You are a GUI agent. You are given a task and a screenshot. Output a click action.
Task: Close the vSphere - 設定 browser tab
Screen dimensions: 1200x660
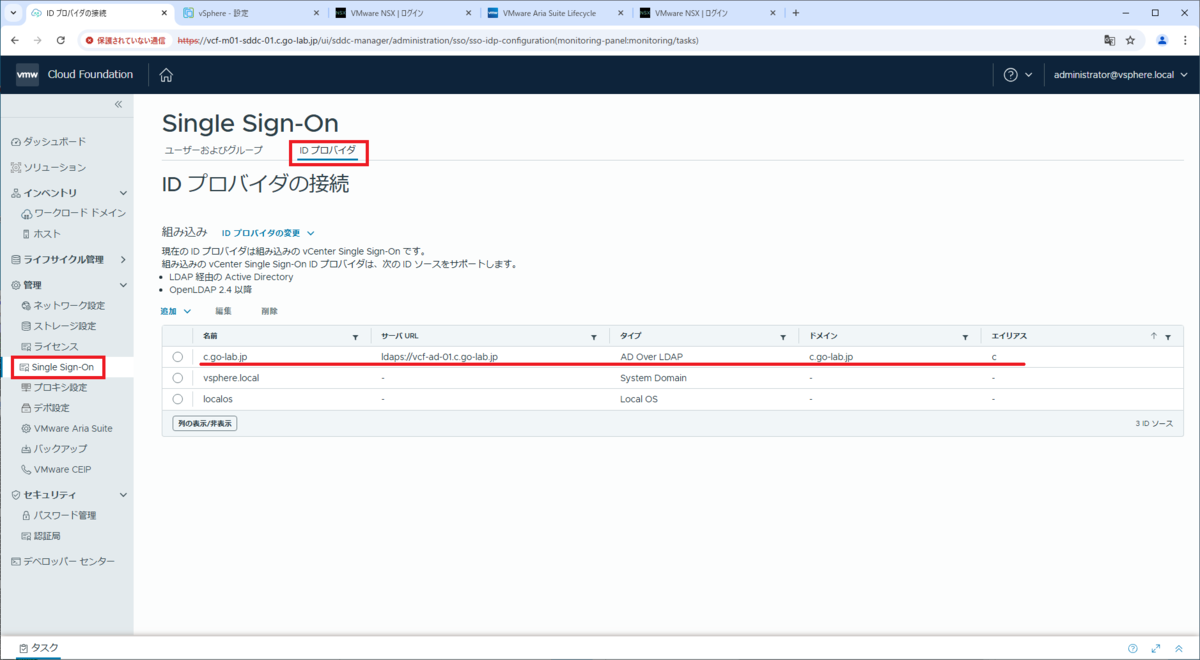pos(316,13)
